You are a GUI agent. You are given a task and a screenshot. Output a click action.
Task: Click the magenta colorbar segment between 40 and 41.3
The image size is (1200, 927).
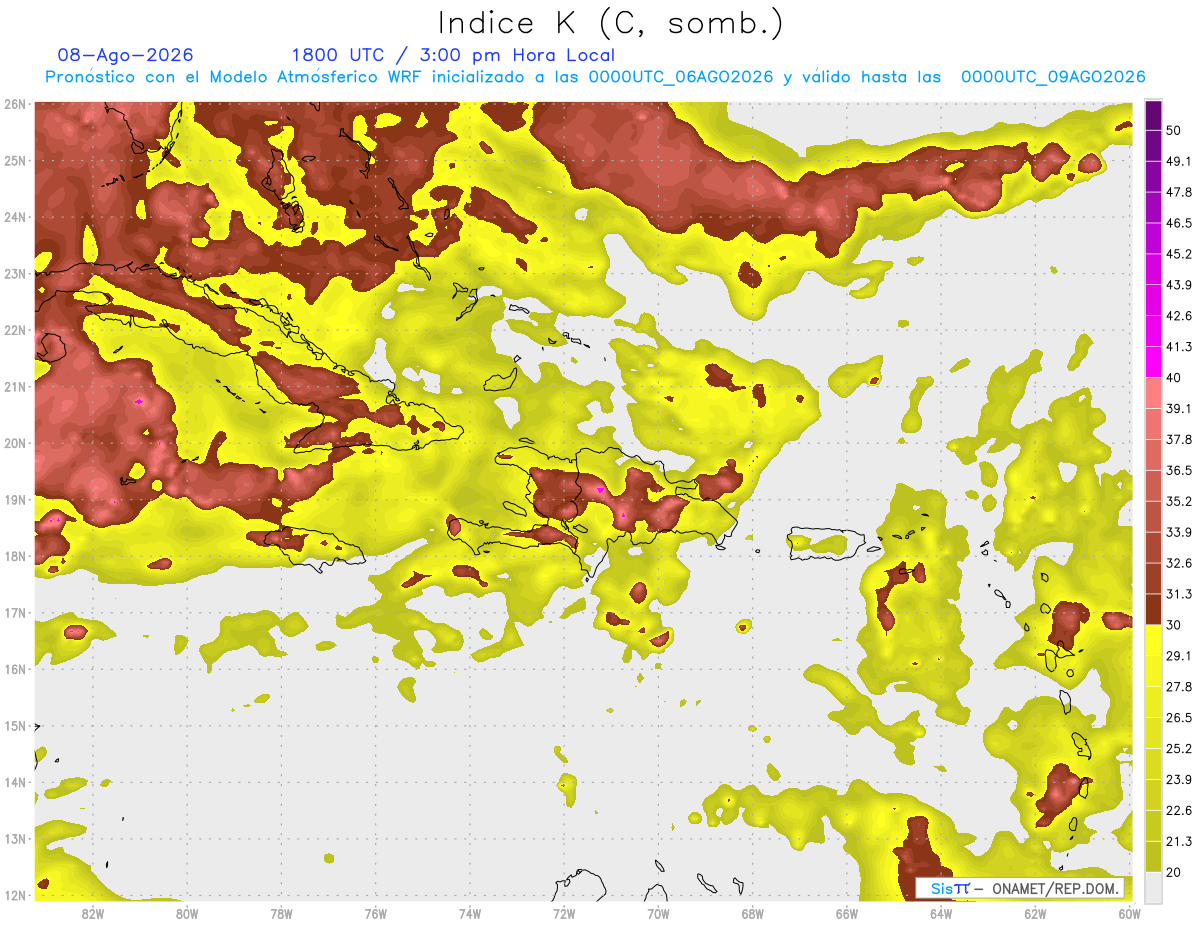pyautogui.click(x=1153, y=362)
